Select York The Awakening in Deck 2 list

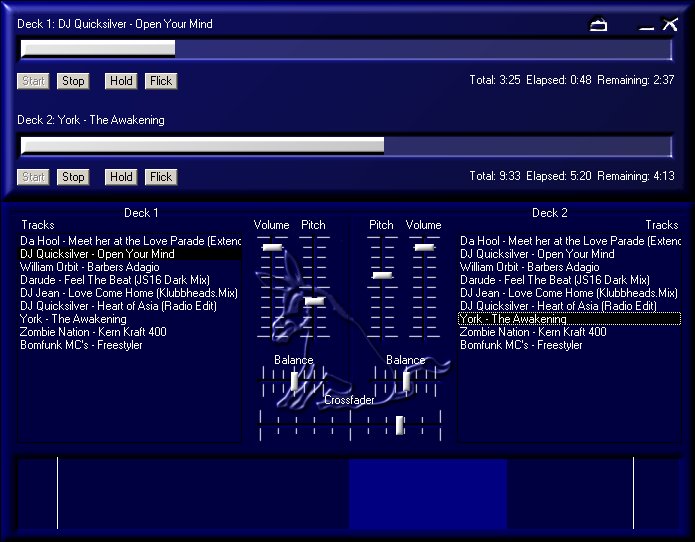click(570, 319)
